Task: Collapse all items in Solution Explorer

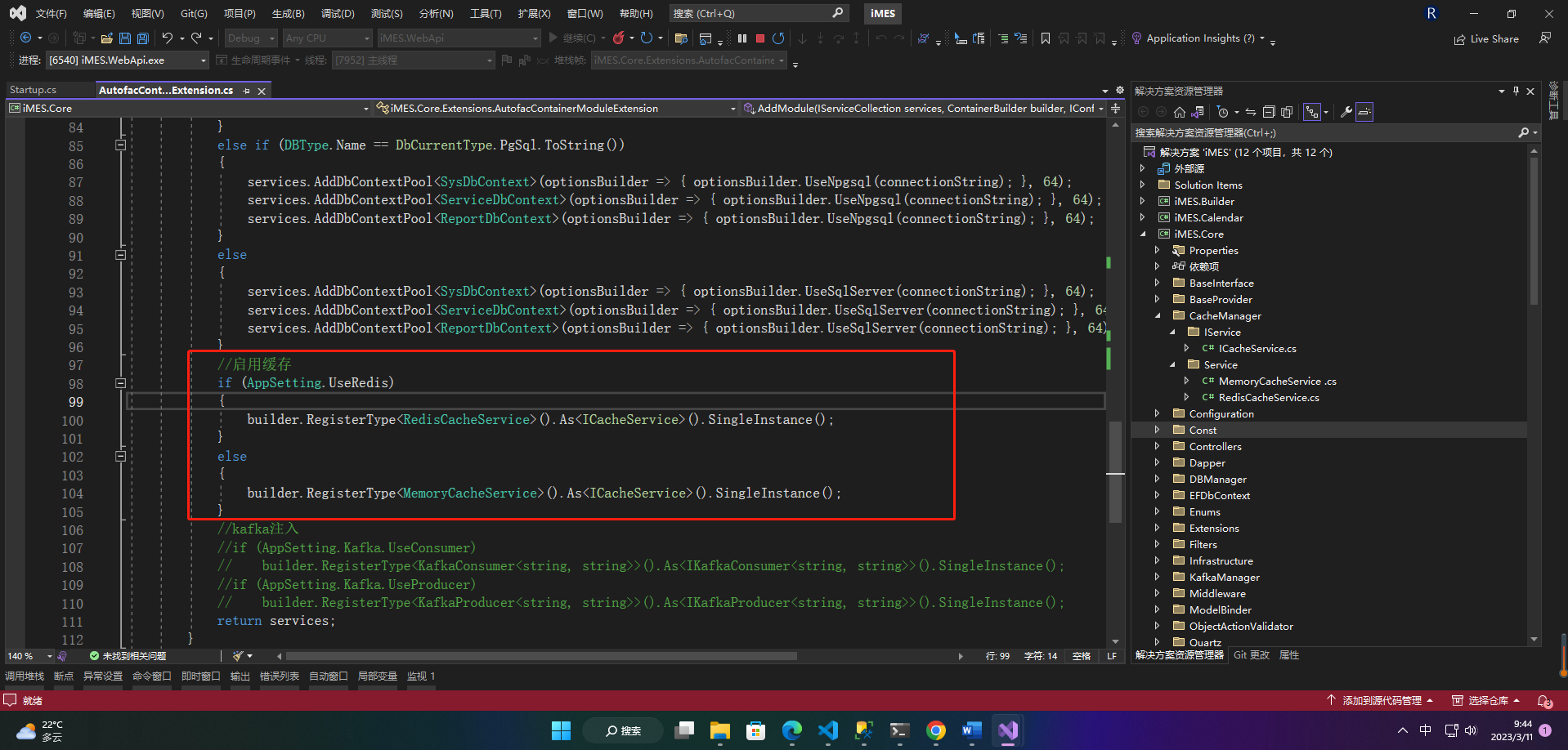Action: click(1269, 112)
